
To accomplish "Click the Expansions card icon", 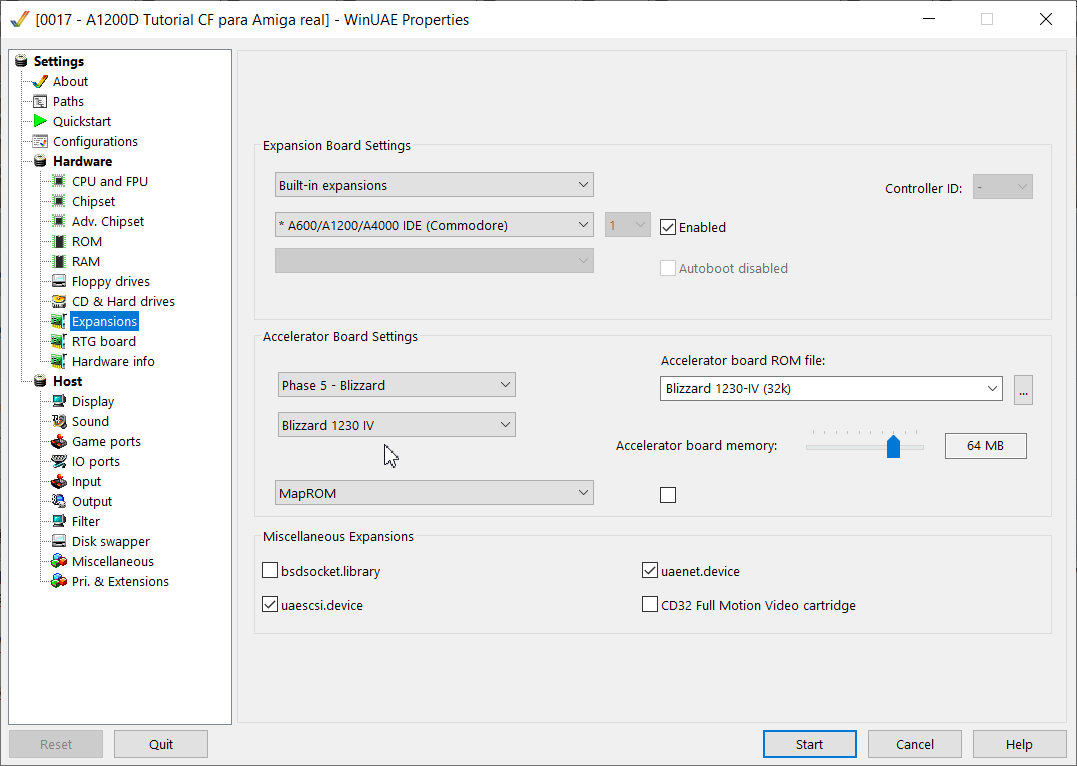I will tap(59, 321).
